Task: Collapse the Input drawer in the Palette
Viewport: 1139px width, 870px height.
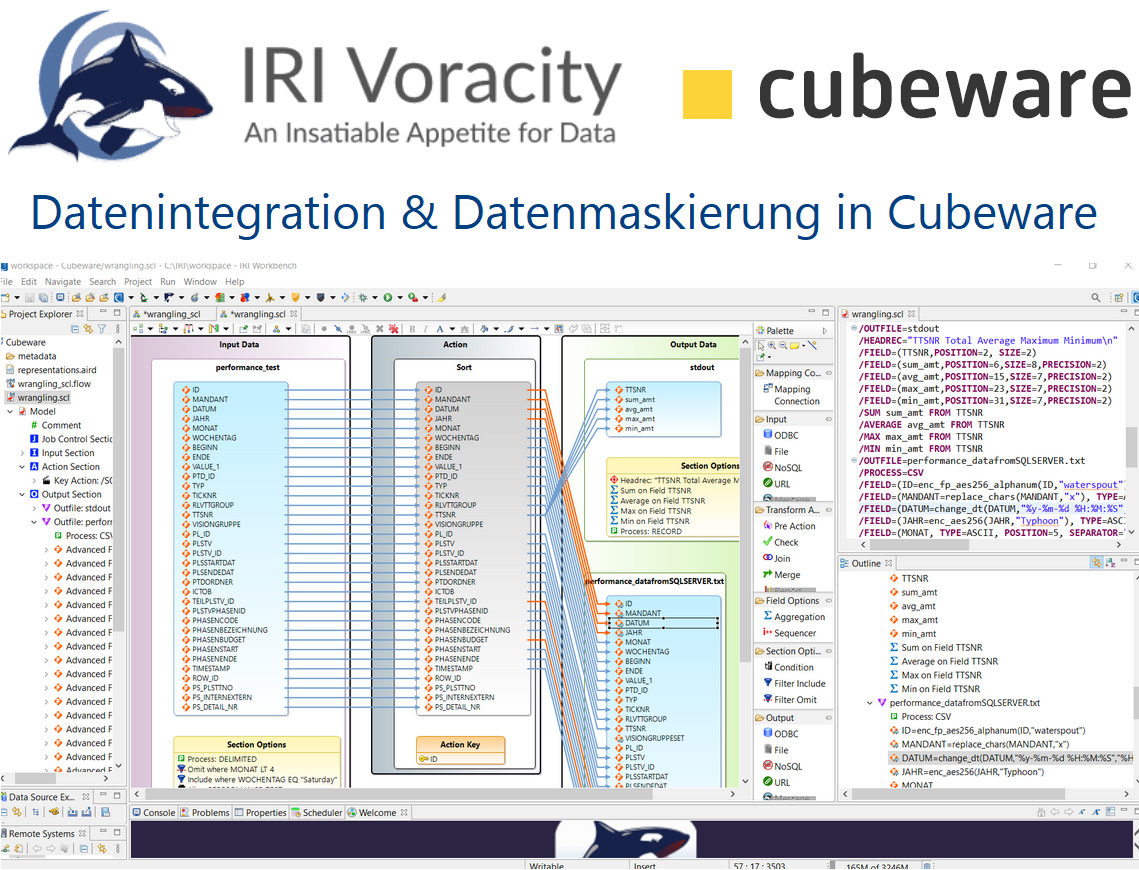Action: pos(828,419)
